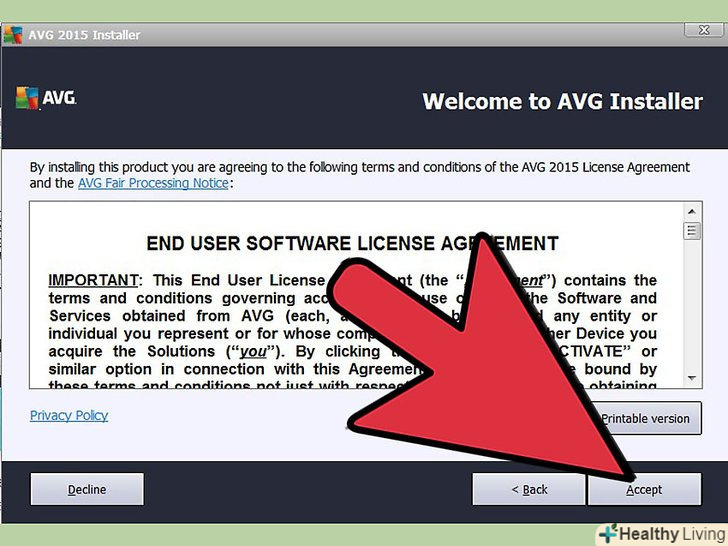Click the license agreement scrollbar thumb
Screen dimensions: 728x546
pyautogui.click(x=692, y=231)
